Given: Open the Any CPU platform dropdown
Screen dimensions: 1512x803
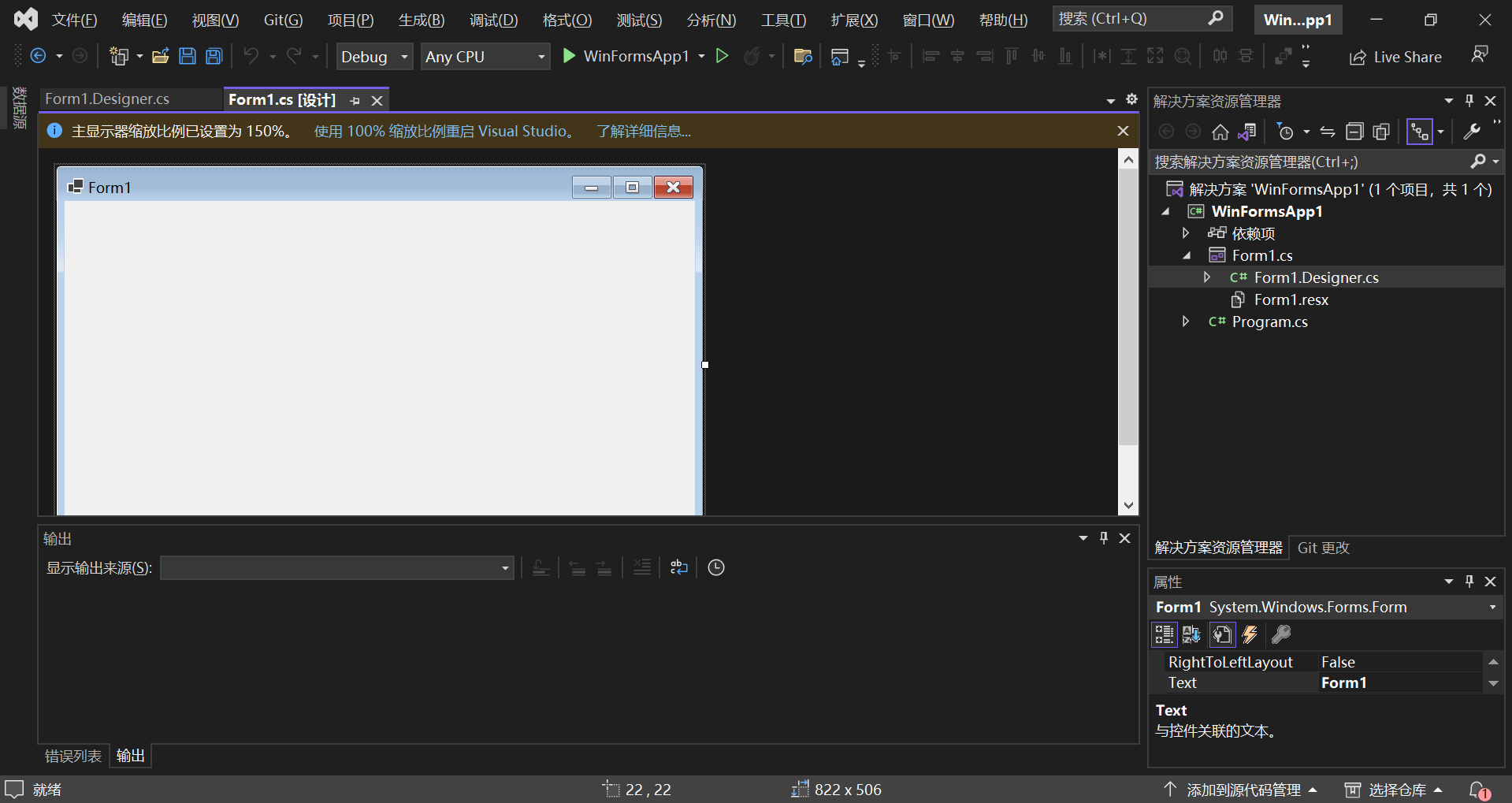Looking at the screenshot, I should point(540,56).
